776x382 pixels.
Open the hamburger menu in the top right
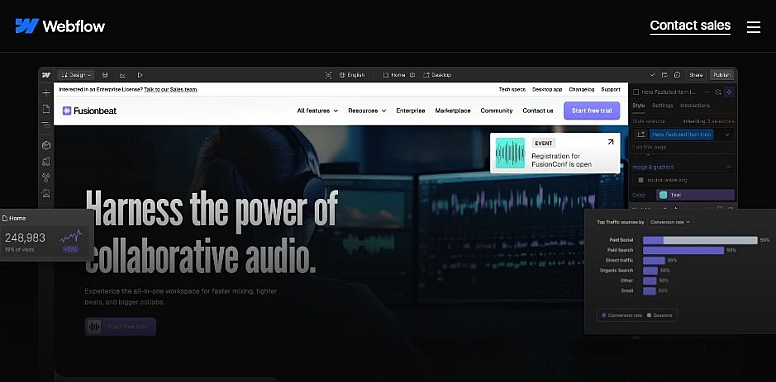(x=753, y=27)
